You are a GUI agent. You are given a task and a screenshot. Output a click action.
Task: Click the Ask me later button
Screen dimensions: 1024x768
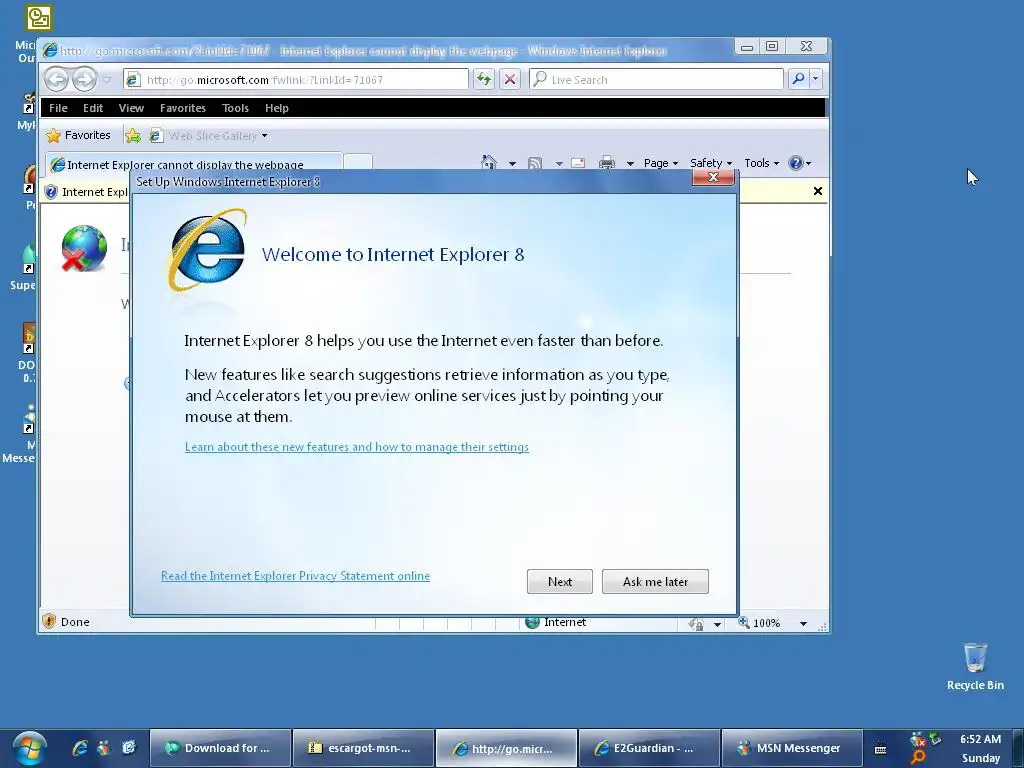(655, 581)
